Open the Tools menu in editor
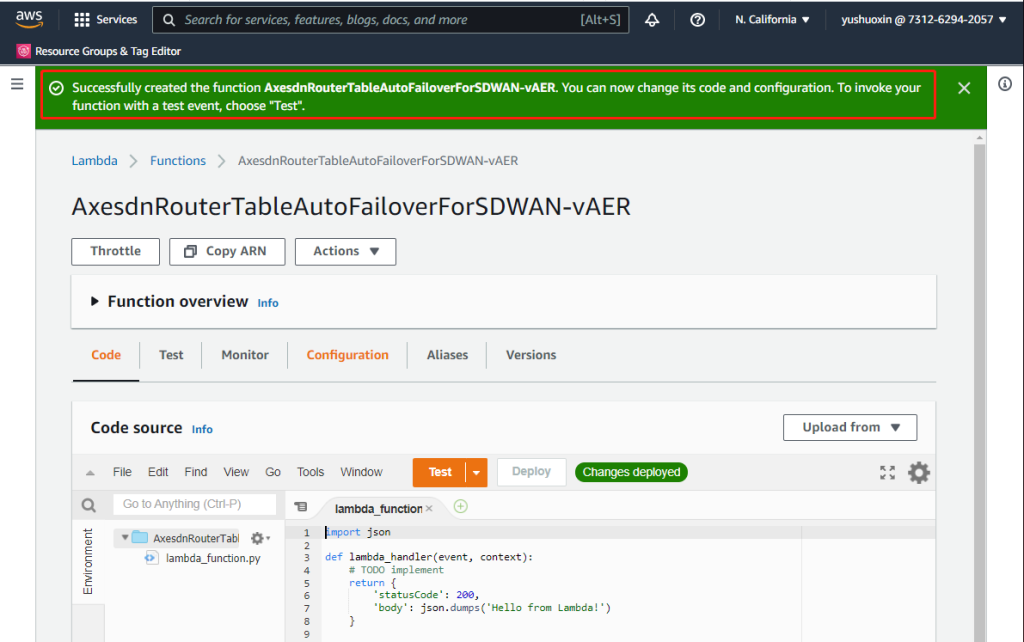 click(310, 472)
